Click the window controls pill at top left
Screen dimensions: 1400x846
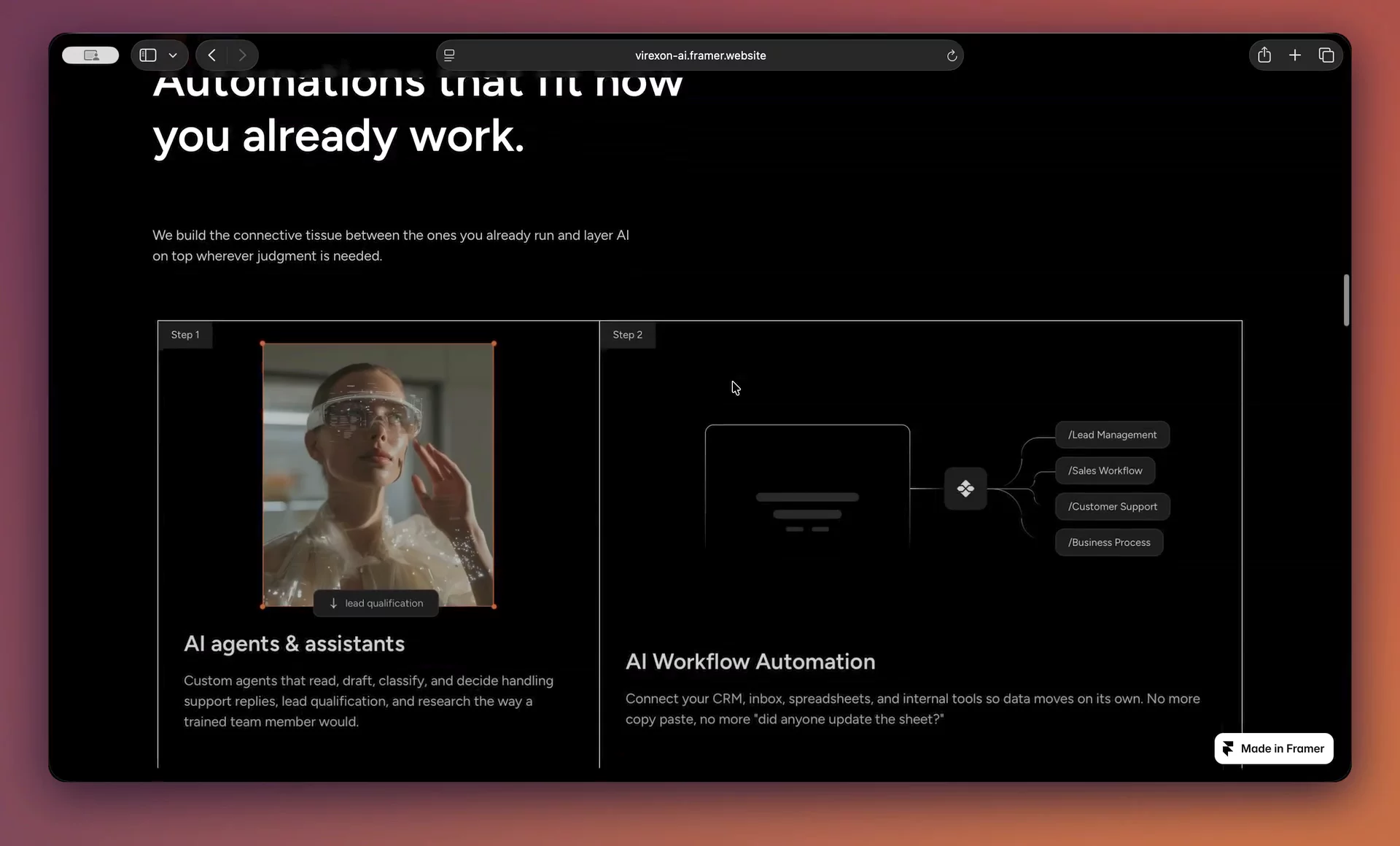point(90,55)
